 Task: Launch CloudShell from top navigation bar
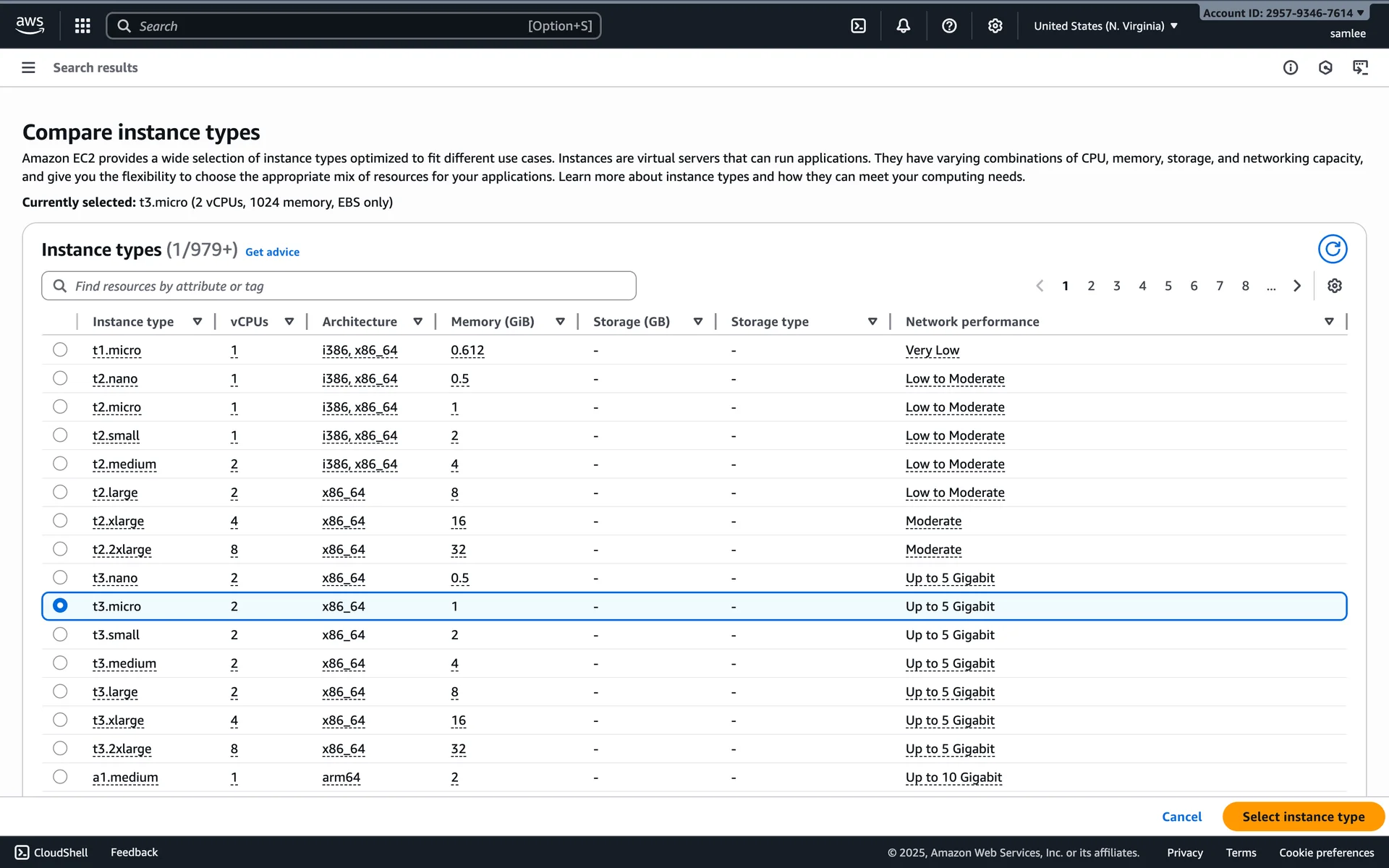coord(858,26)
